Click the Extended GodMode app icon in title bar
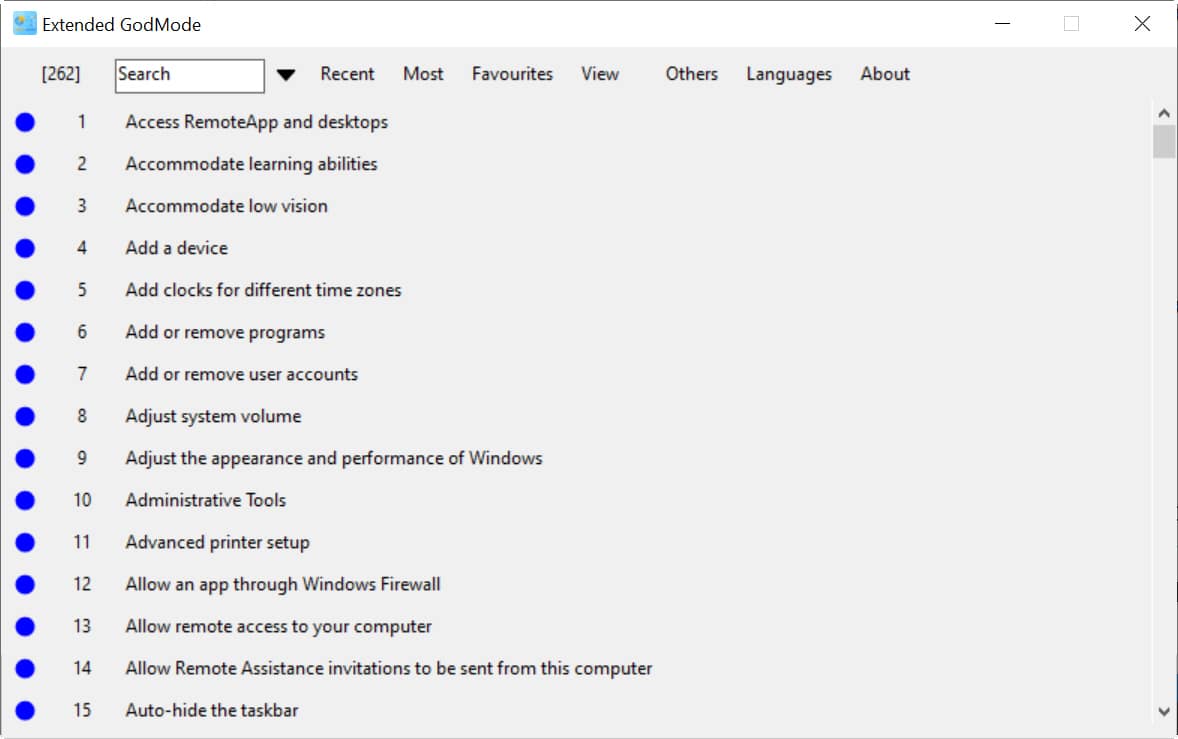 pos(24,24)
